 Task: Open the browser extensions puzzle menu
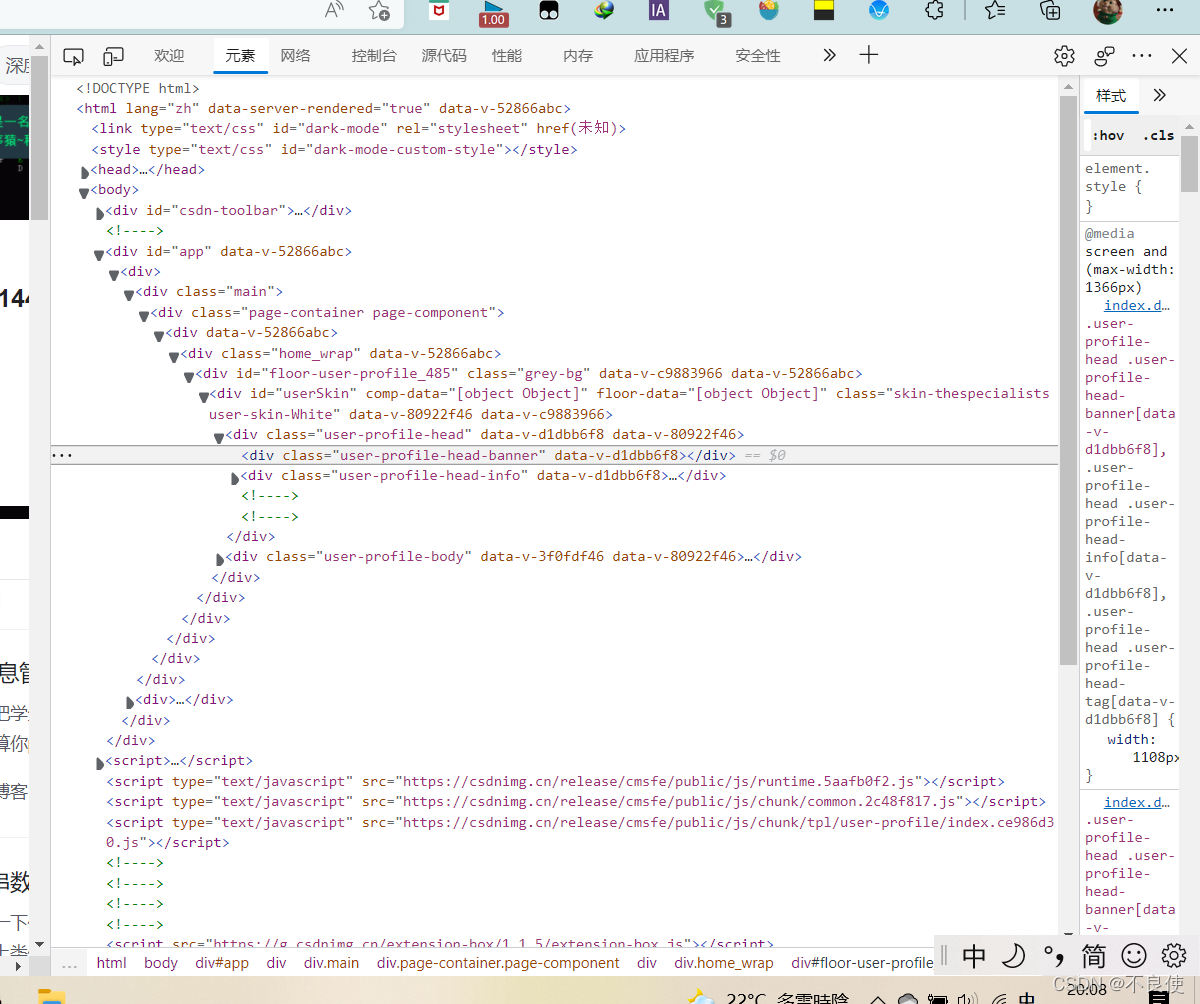934,11
